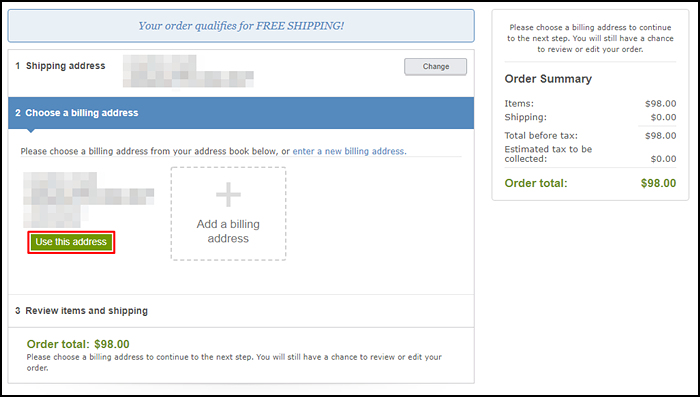Click the small pointer arrow under billing header

click(x=31, y=131)
